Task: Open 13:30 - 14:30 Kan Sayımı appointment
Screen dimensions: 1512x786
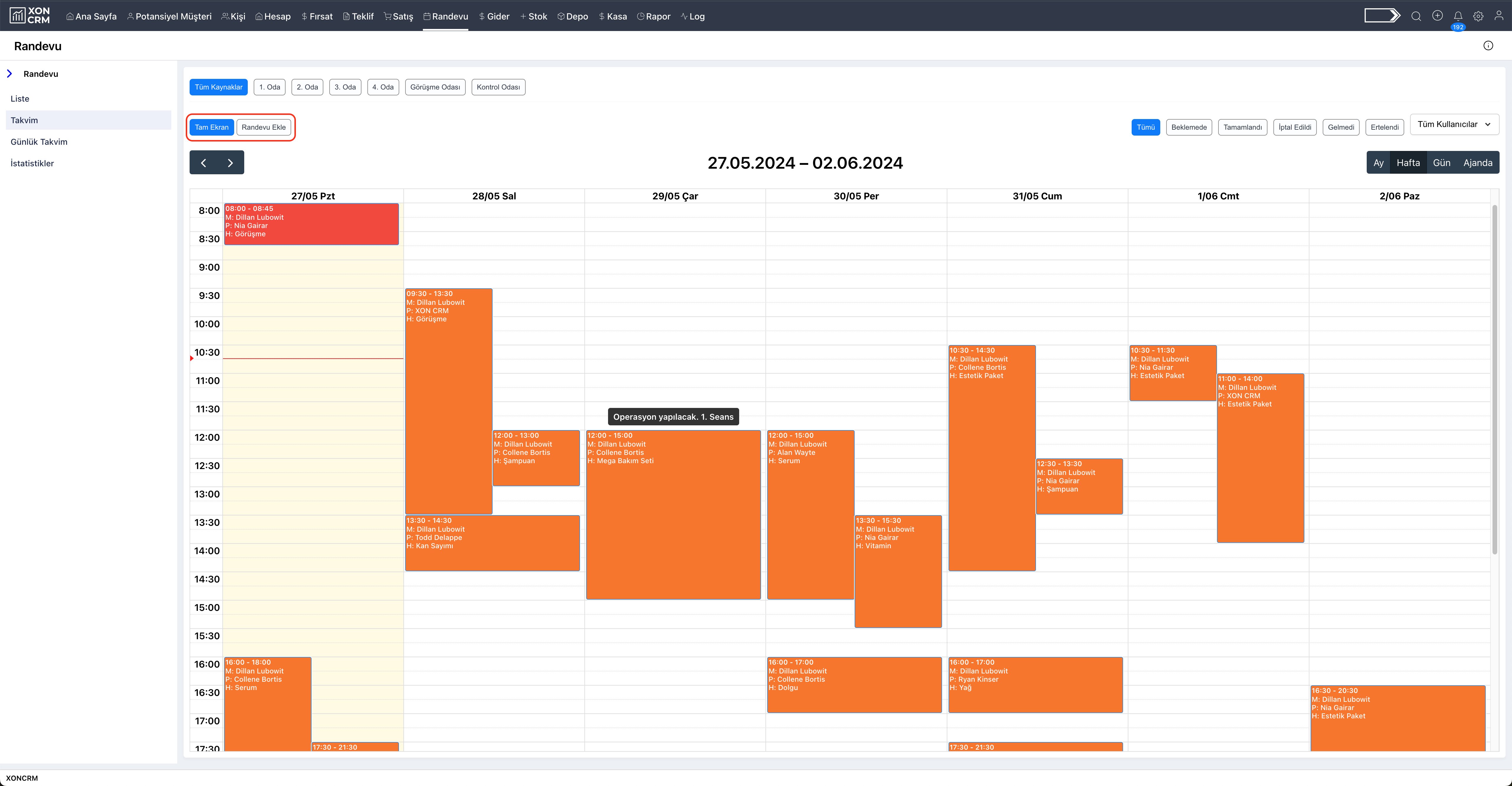Action: tap(492, 543)
